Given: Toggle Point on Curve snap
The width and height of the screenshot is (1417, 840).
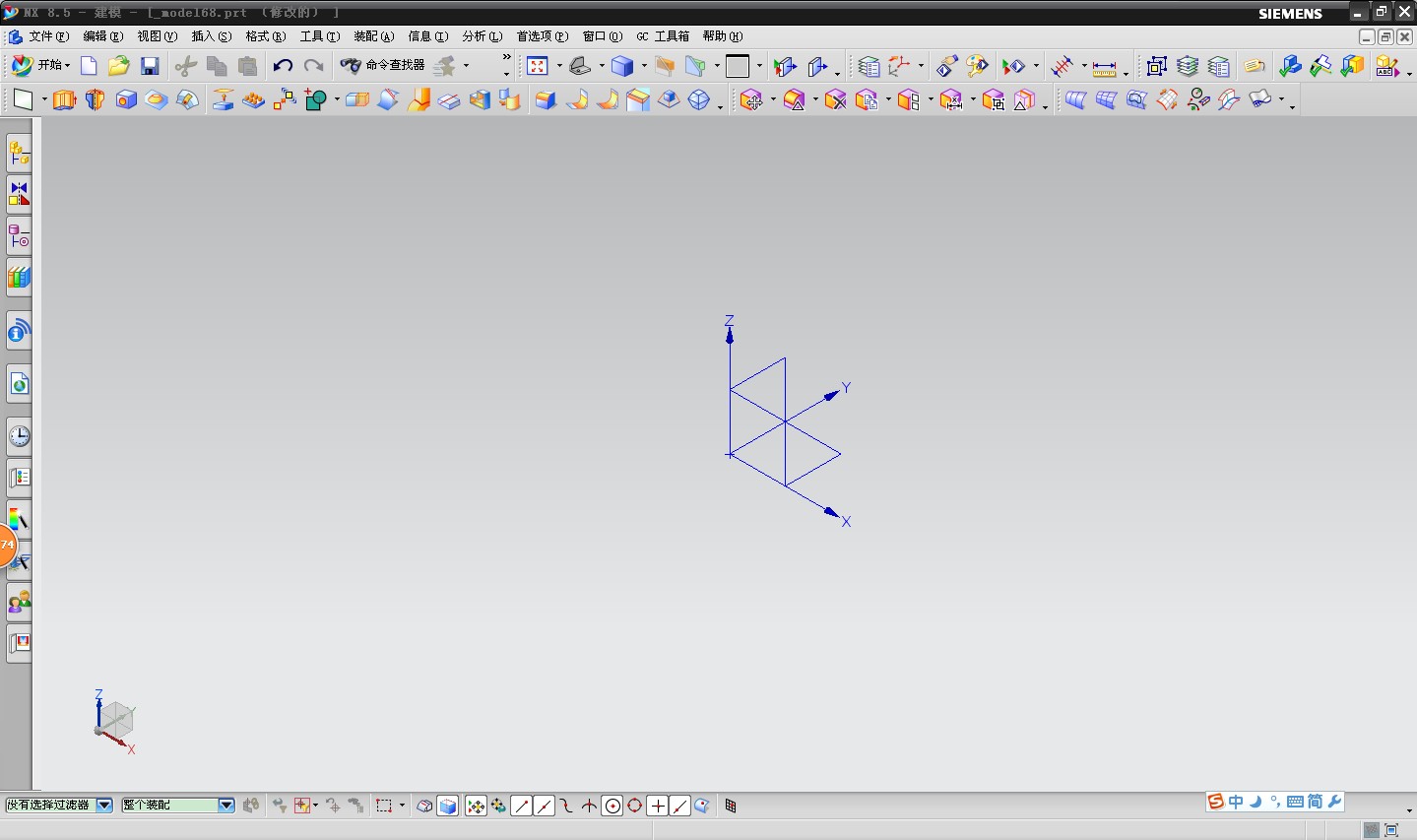Looking at the screenshot, I should [680, 806].
